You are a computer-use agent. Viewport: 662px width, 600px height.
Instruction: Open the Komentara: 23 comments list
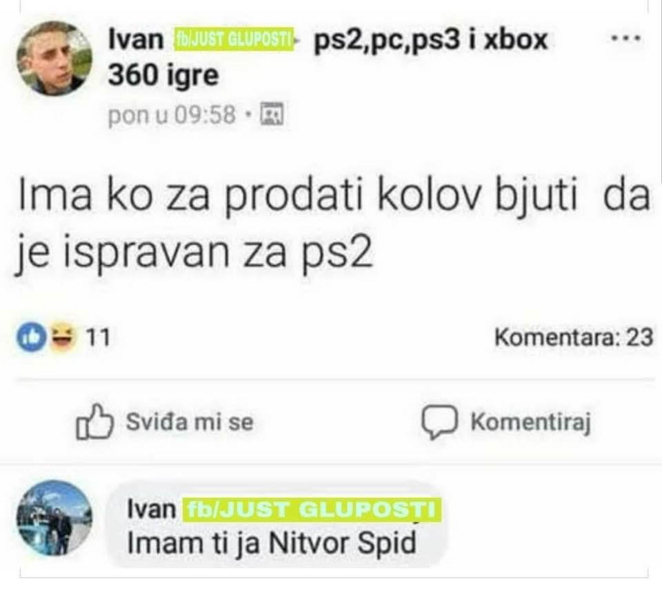(573, 337)
